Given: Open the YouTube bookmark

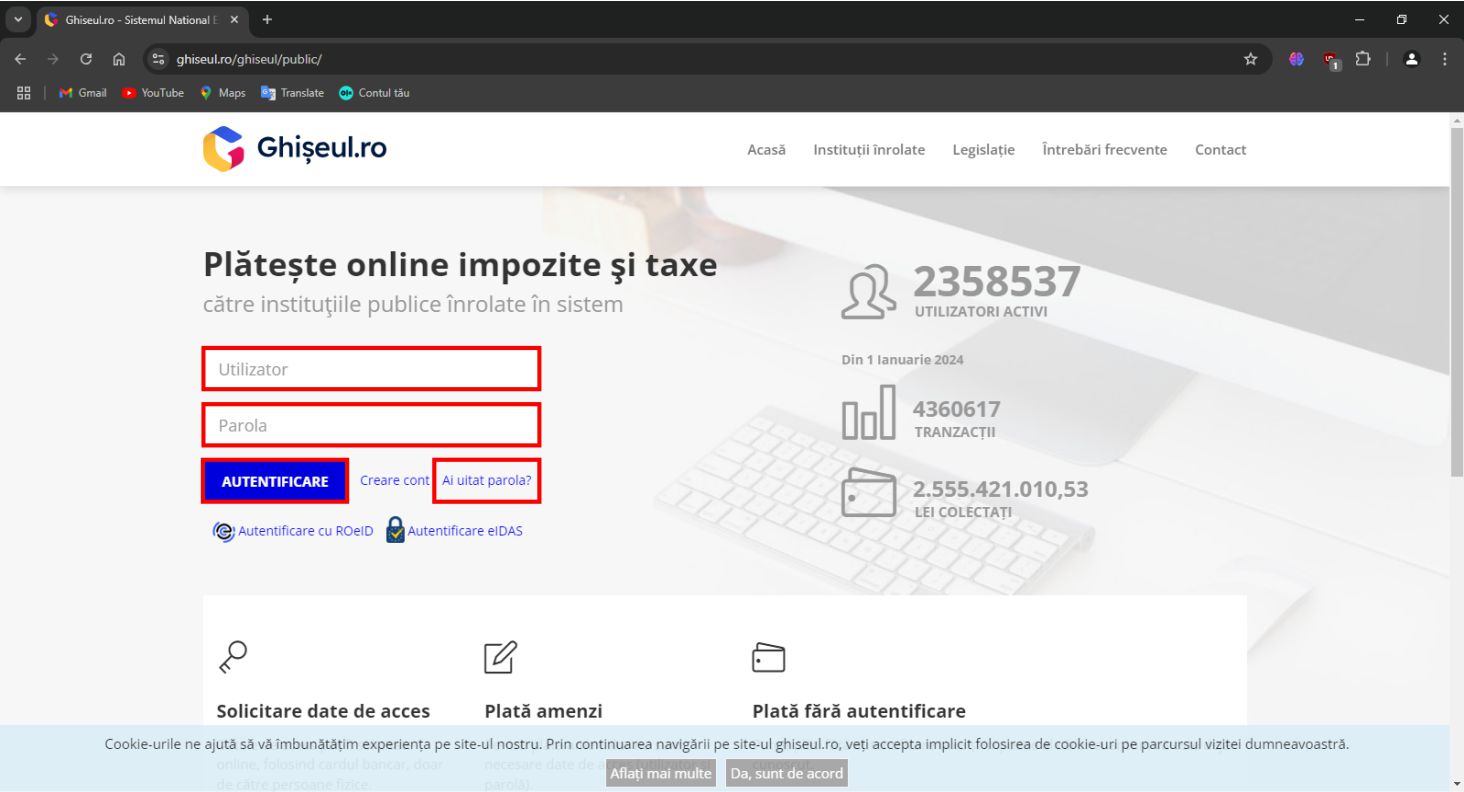Looking at the screenshot, I should [x=153, y=93].
